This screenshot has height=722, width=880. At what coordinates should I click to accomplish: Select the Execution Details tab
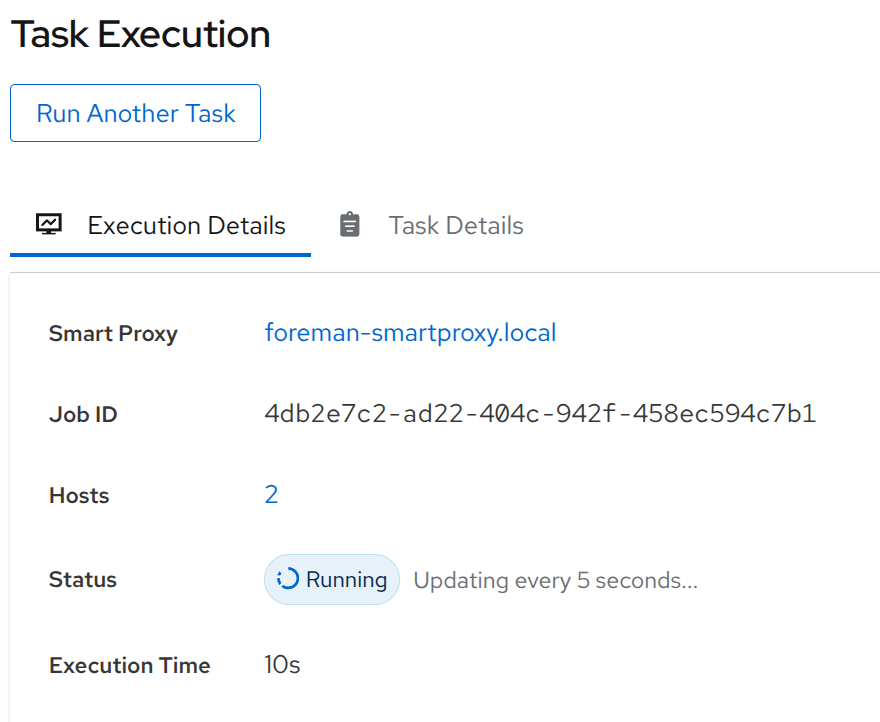pyautogui.click(x=185, y=225)
